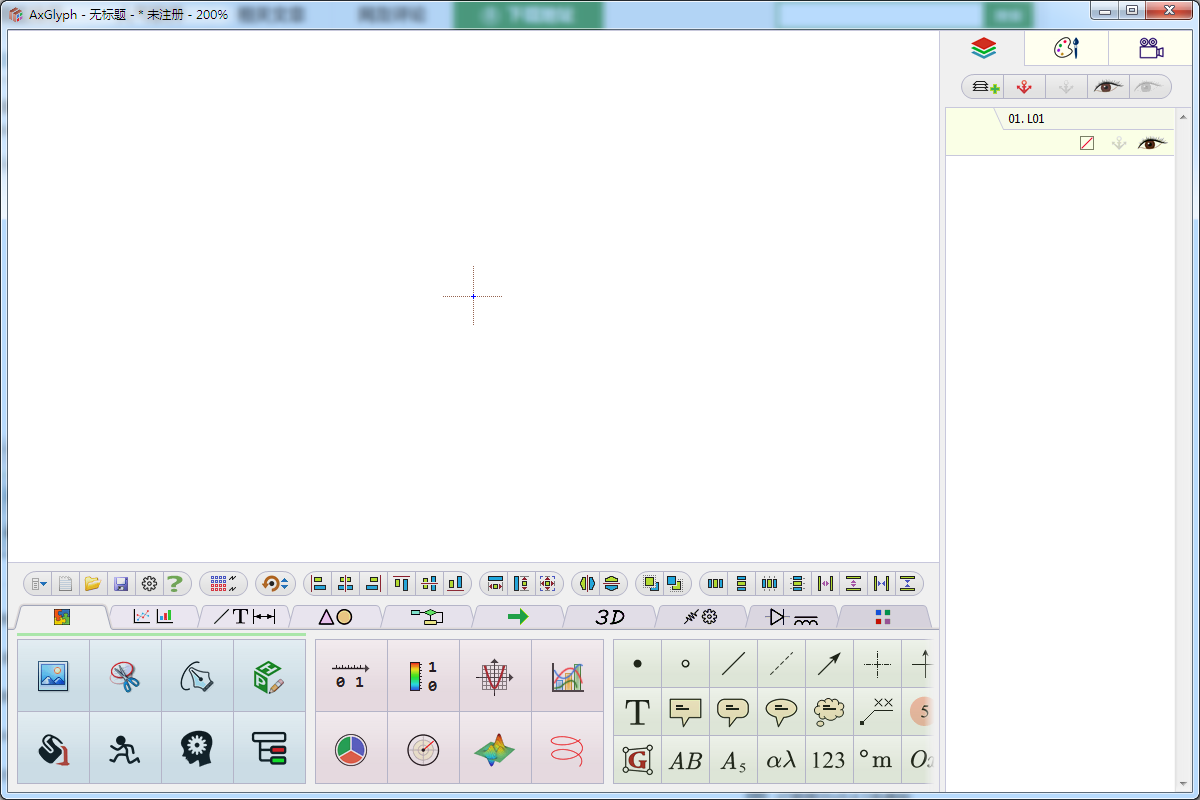Open settings with the gear icon

click(149, 583)
